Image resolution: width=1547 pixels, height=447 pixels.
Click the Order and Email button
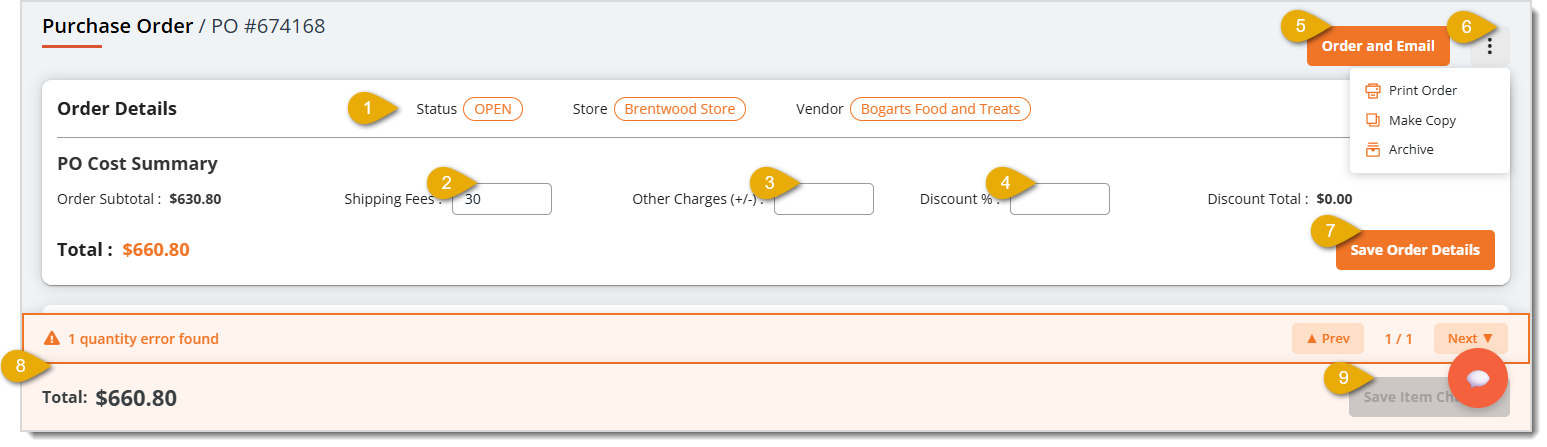(x=1377, y=46)
